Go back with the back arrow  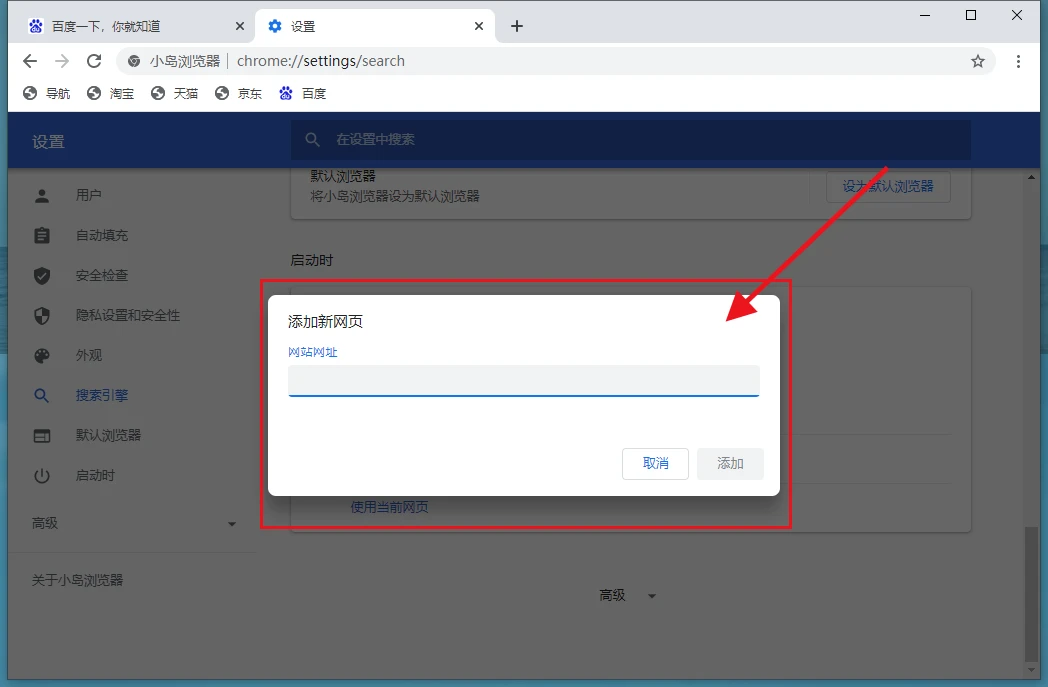(x=30, y=61)
